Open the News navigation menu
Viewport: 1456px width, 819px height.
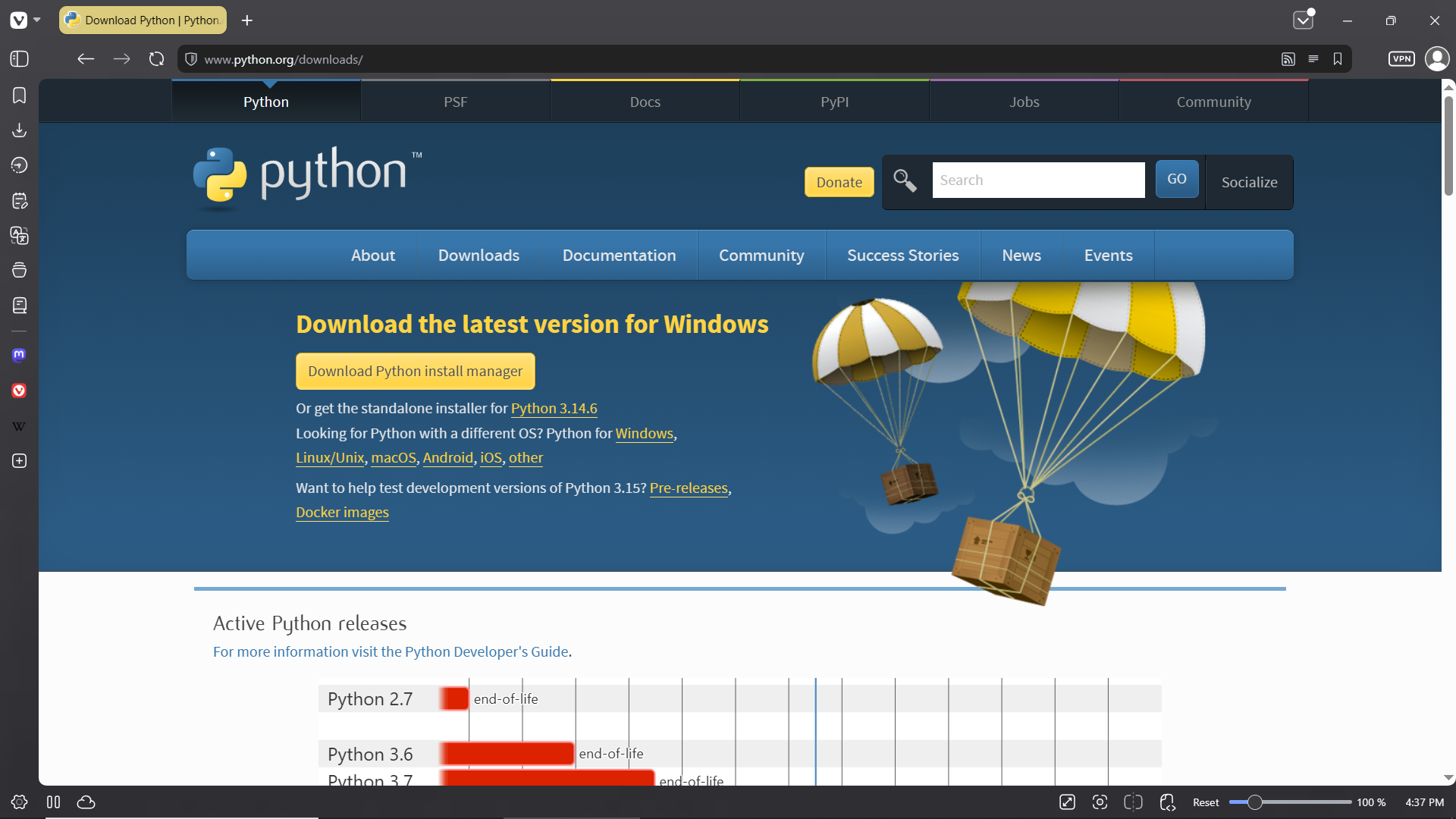tap(1021, 256)
